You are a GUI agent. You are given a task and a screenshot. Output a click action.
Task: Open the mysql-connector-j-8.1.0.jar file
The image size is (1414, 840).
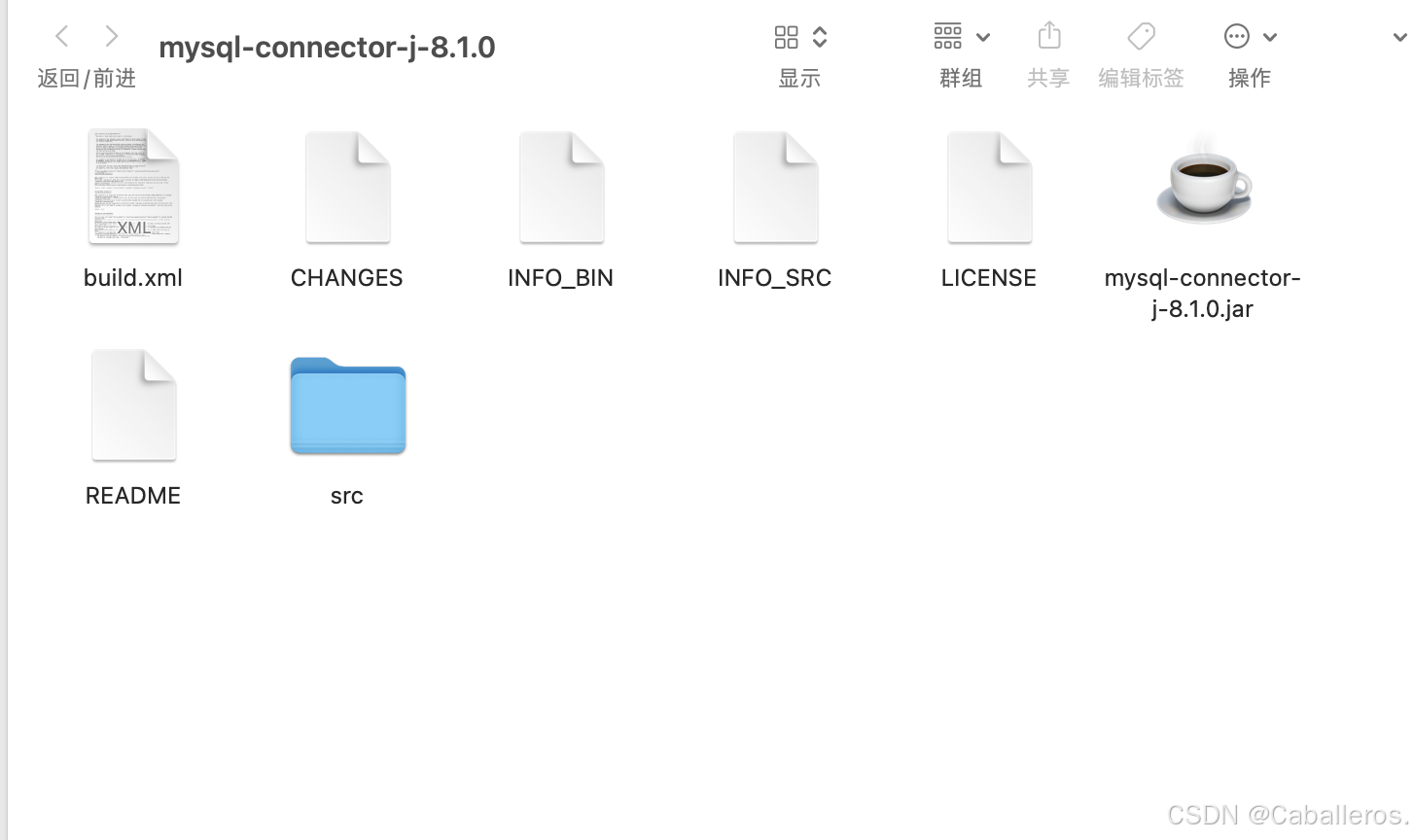[1204, 185]
